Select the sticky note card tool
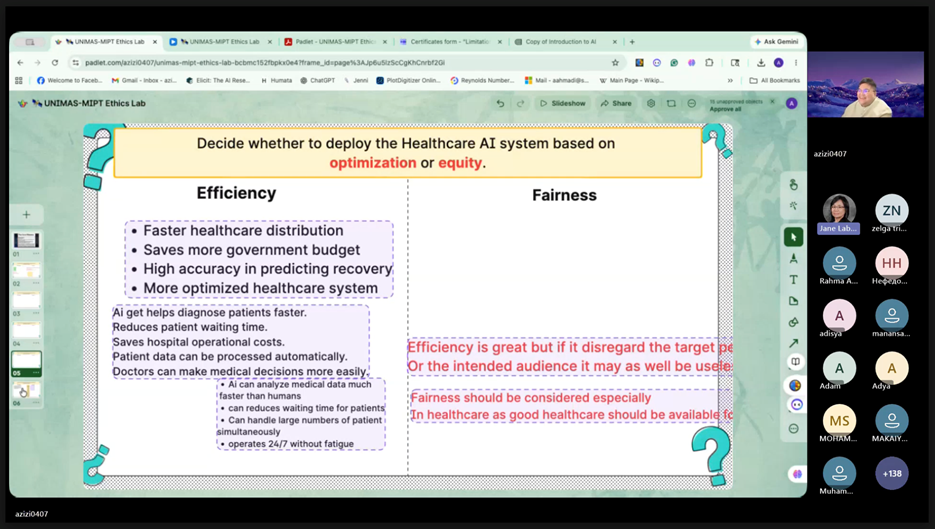This screenshot has width=935, height=529. (x=793, y=301)
